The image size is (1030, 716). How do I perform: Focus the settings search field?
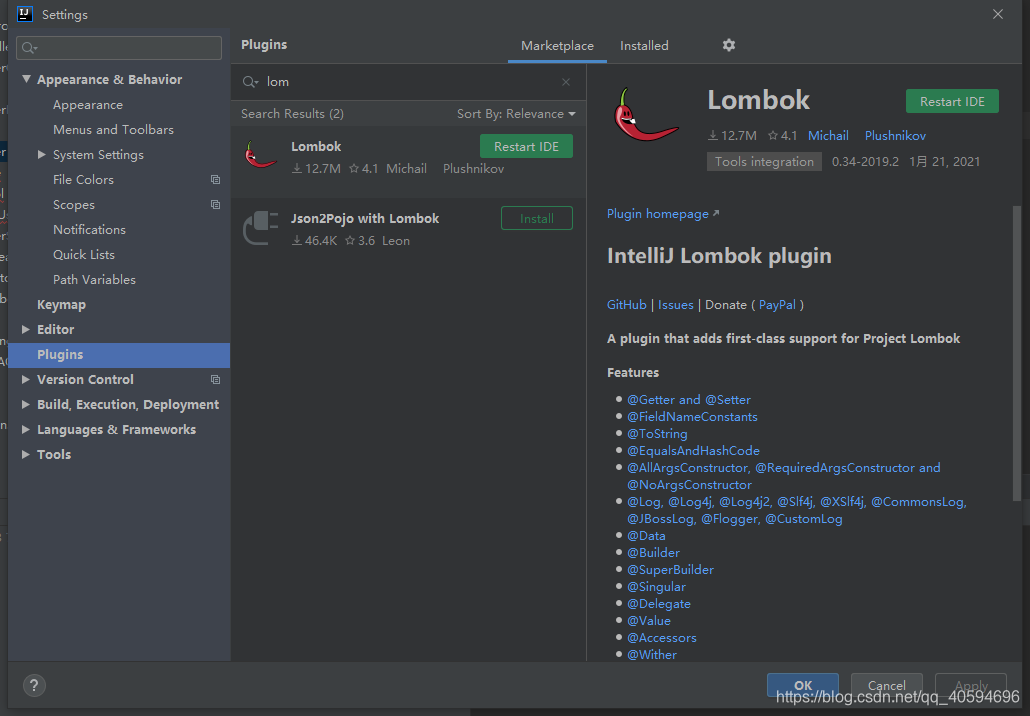119,48
